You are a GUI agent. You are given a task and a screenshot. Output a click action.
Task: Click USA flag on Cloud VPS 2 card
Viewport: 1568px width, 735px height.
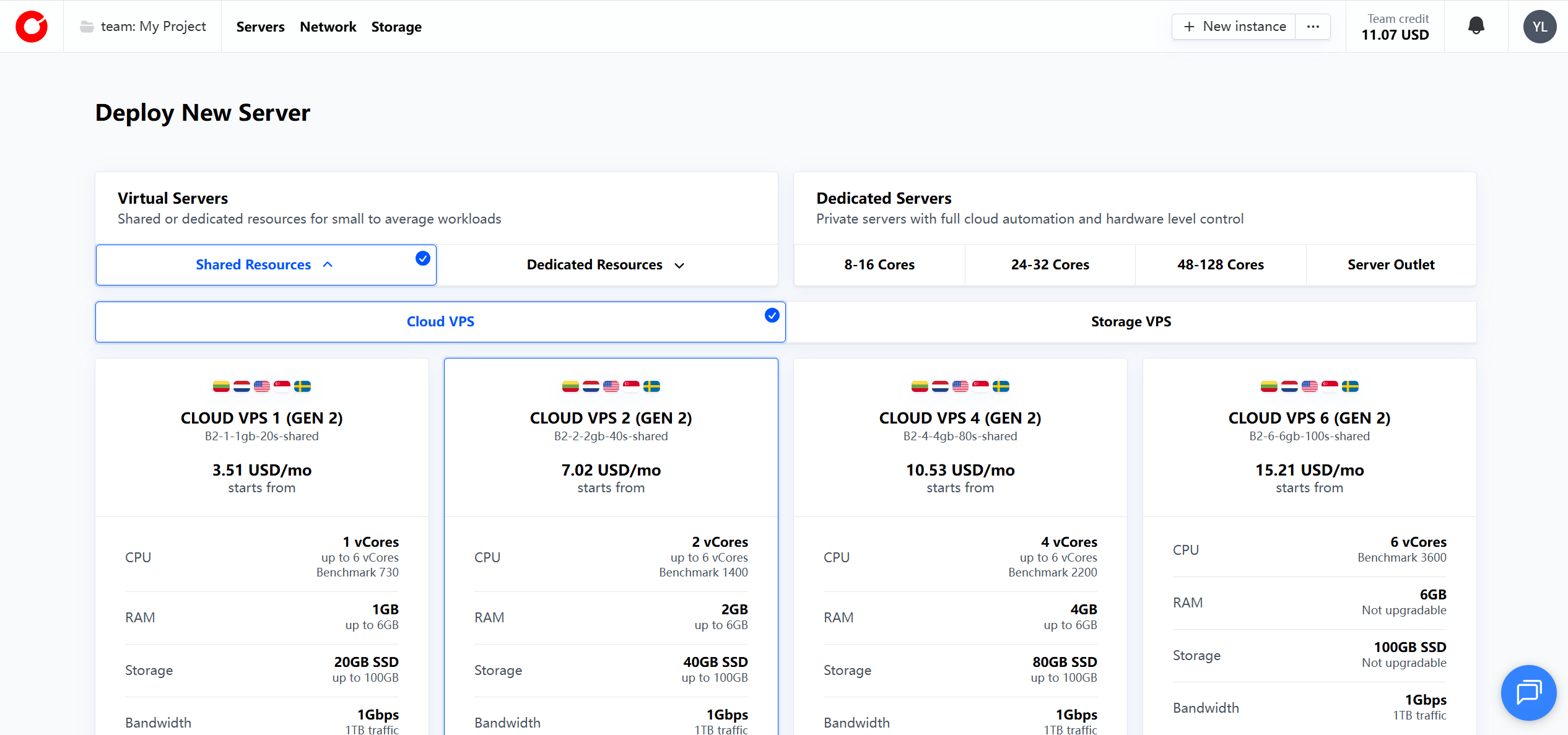[x=611, y=386]
